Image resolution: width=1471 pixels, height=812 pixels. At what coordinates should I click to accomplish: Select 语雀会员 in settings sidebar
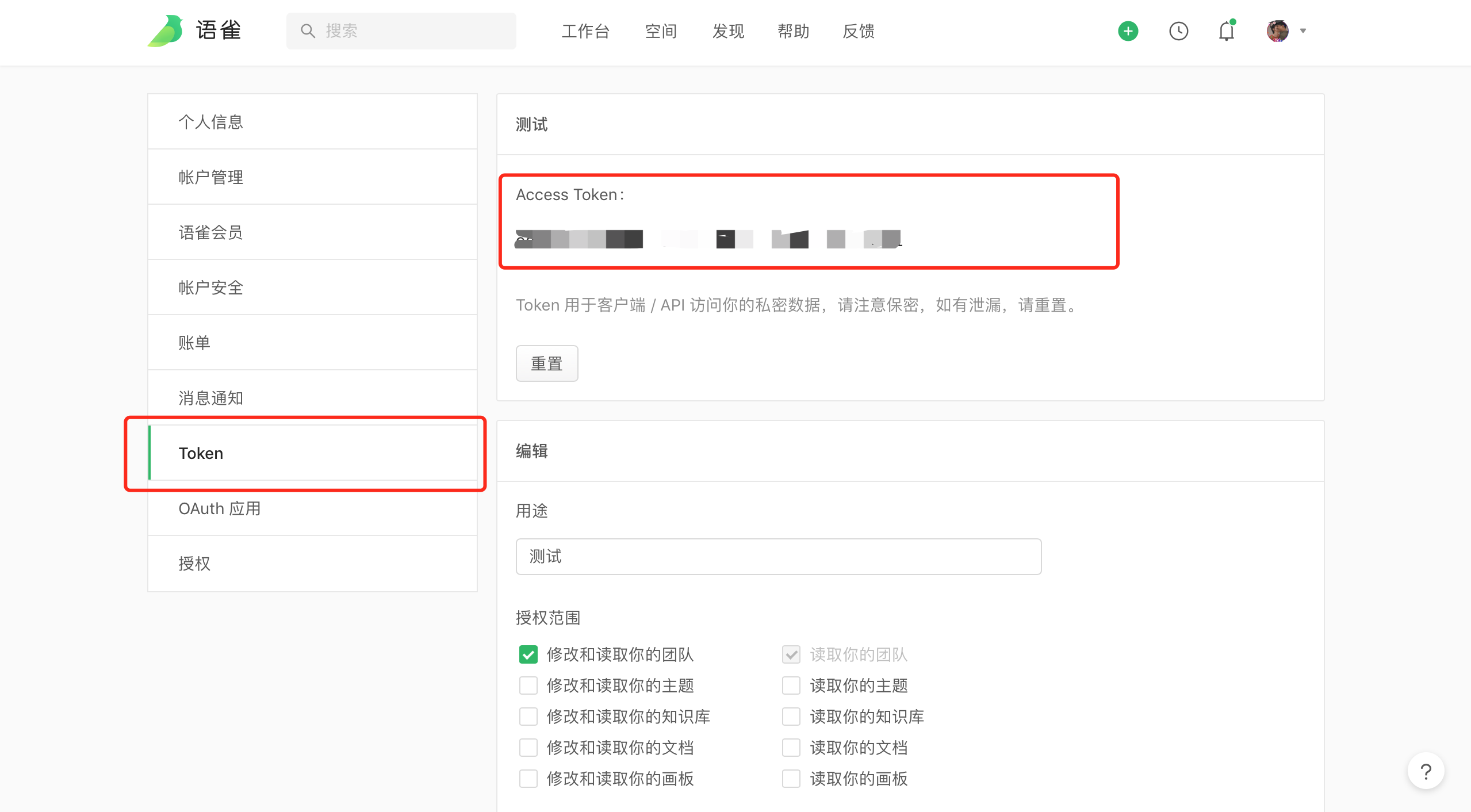coord(312,232)
